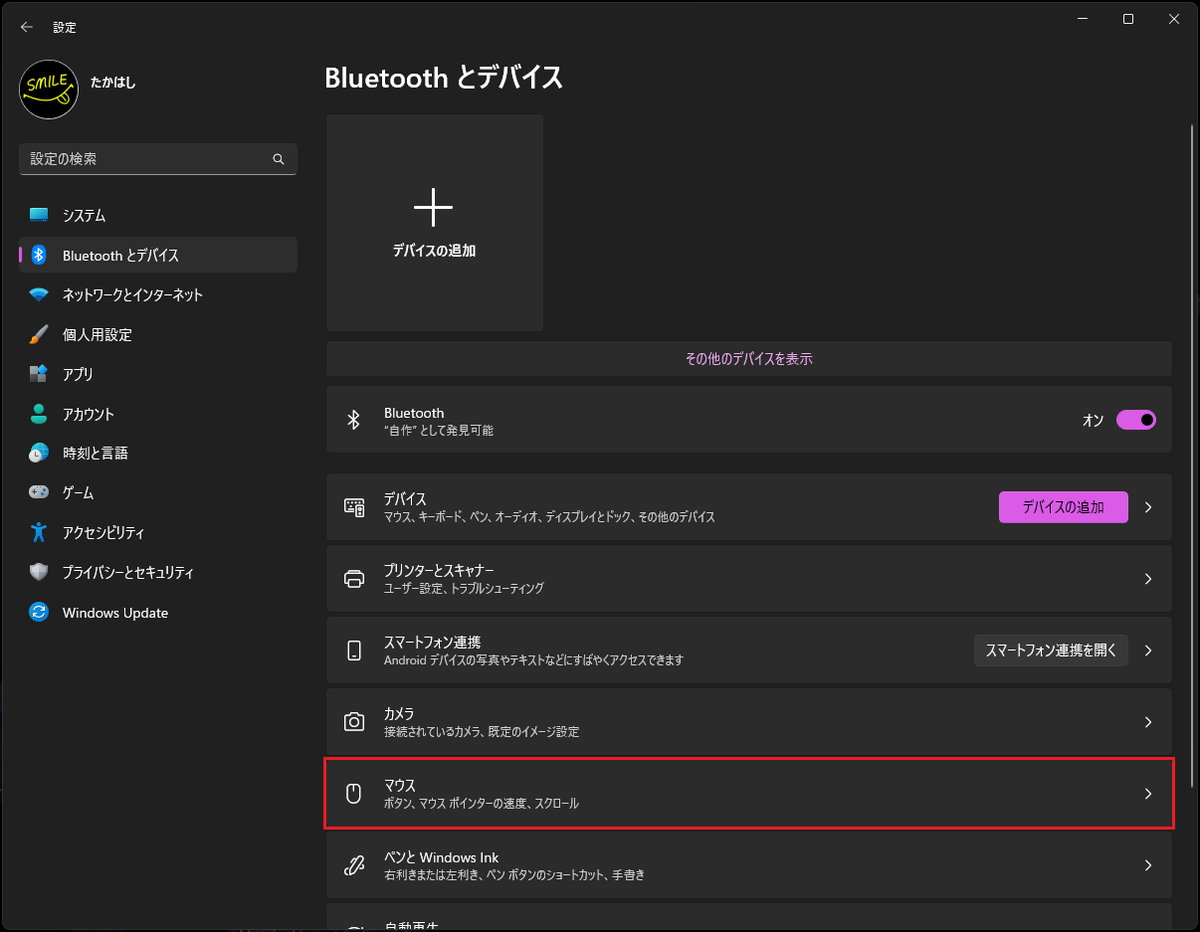Click "ユーザー設定、トラブルシューティング" subtitle
This screenshot has height=932, width=1200.
pos(464,589)
